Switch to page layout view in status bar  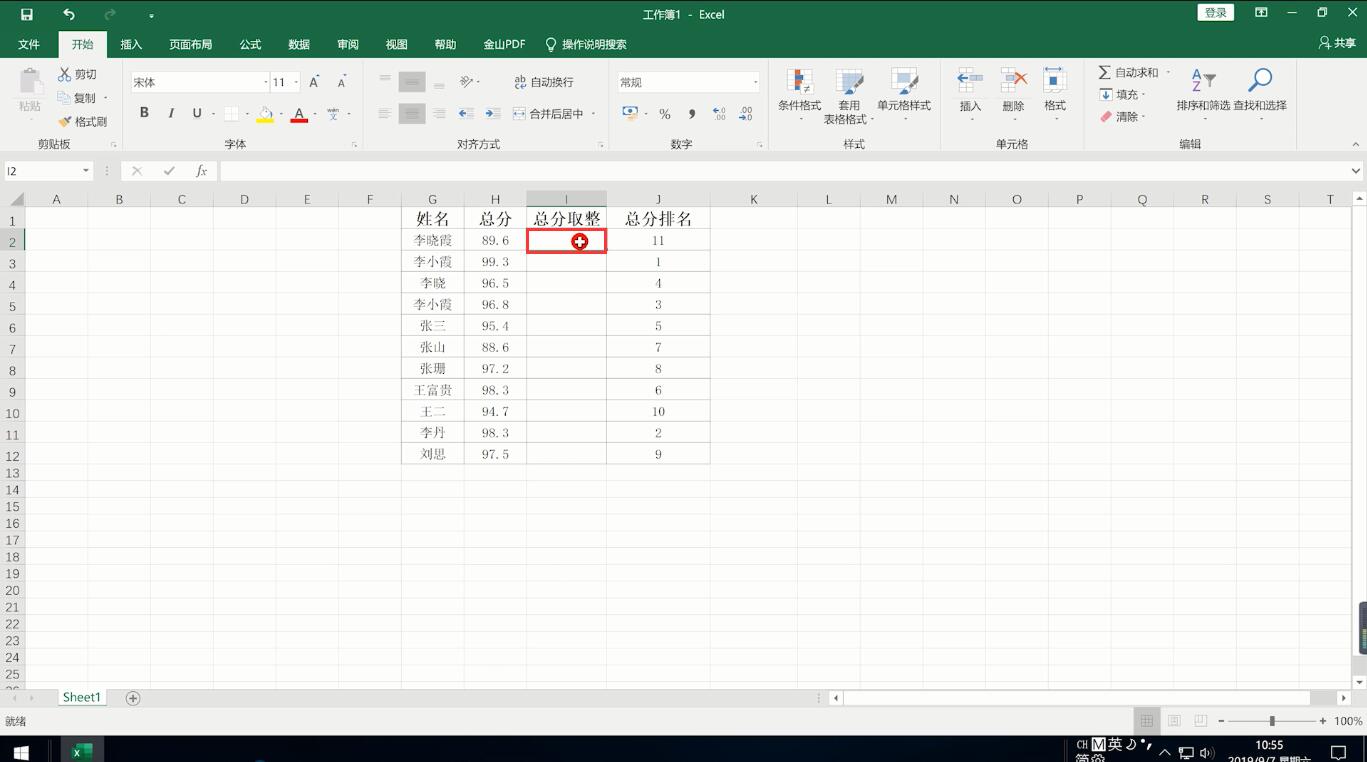click(x=1174, y=721)
